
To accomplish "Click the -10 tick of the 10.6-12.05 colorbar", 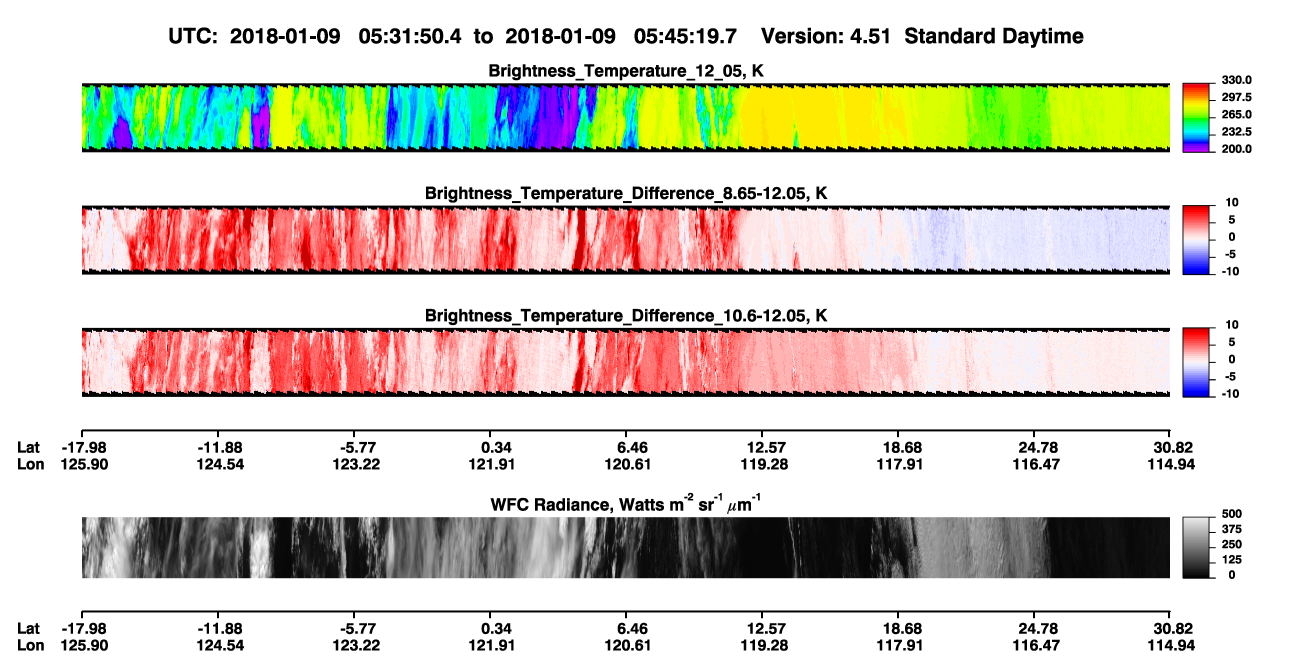I will [x=1230, y=394].
